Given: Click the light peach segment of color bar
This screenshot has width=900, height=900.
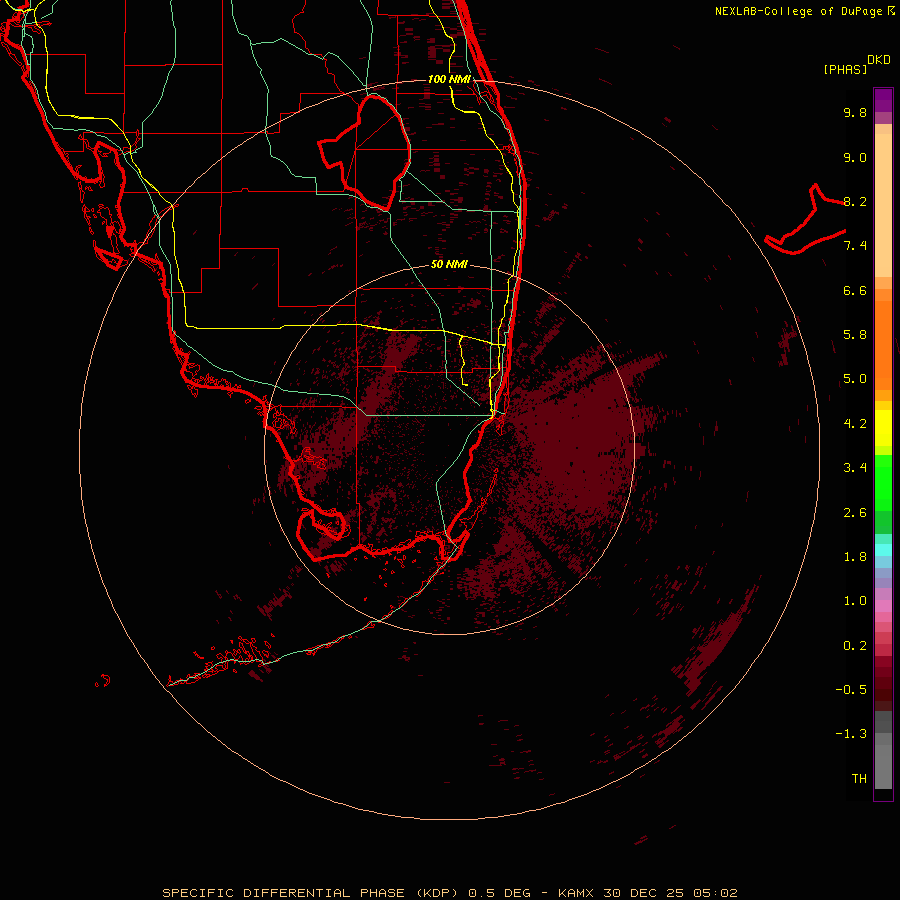Looking at the screenshot, I should (883, 205).
